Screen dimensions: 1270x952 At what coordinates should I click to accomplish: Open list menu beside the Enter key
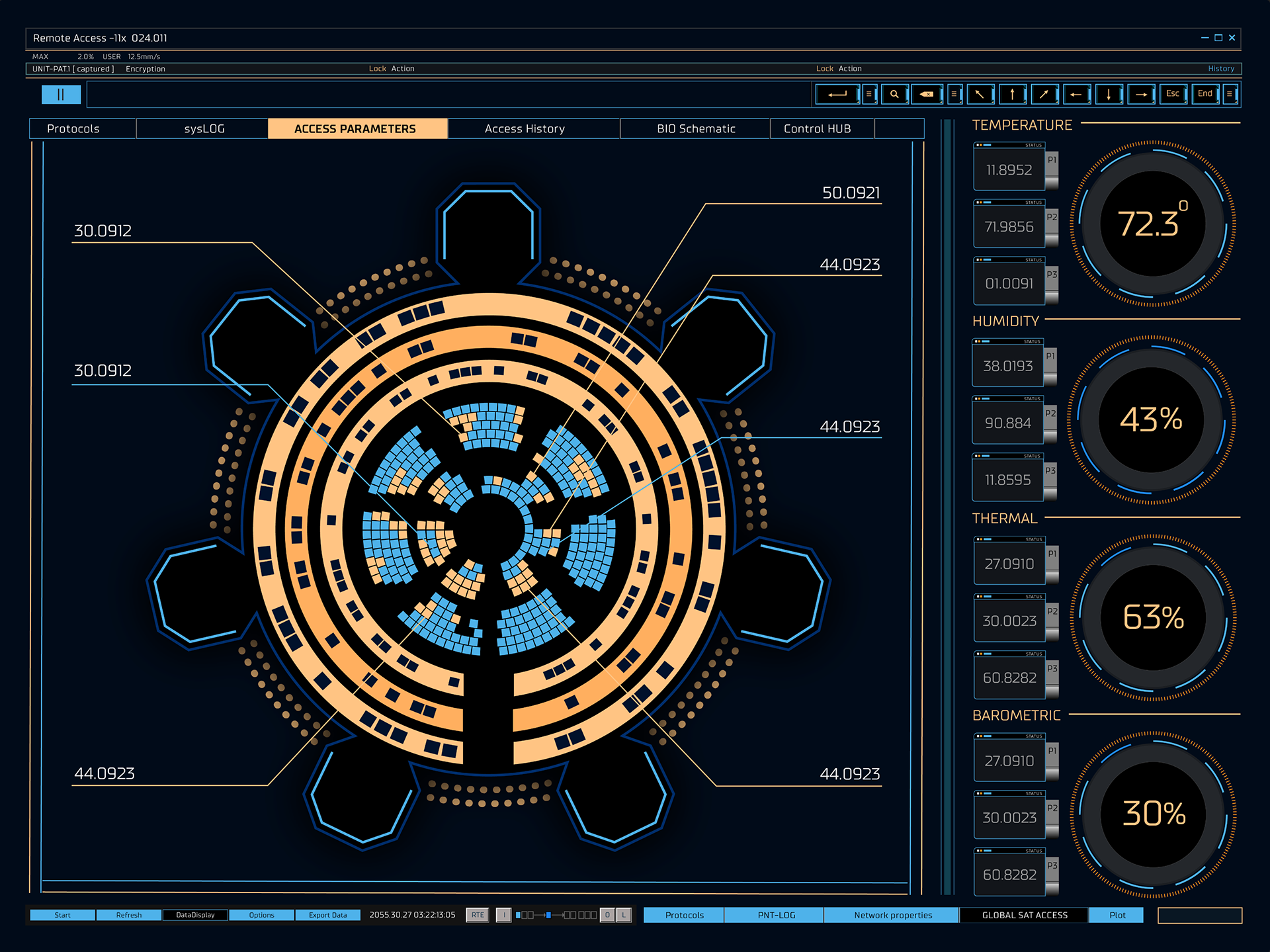pos(869,95)
